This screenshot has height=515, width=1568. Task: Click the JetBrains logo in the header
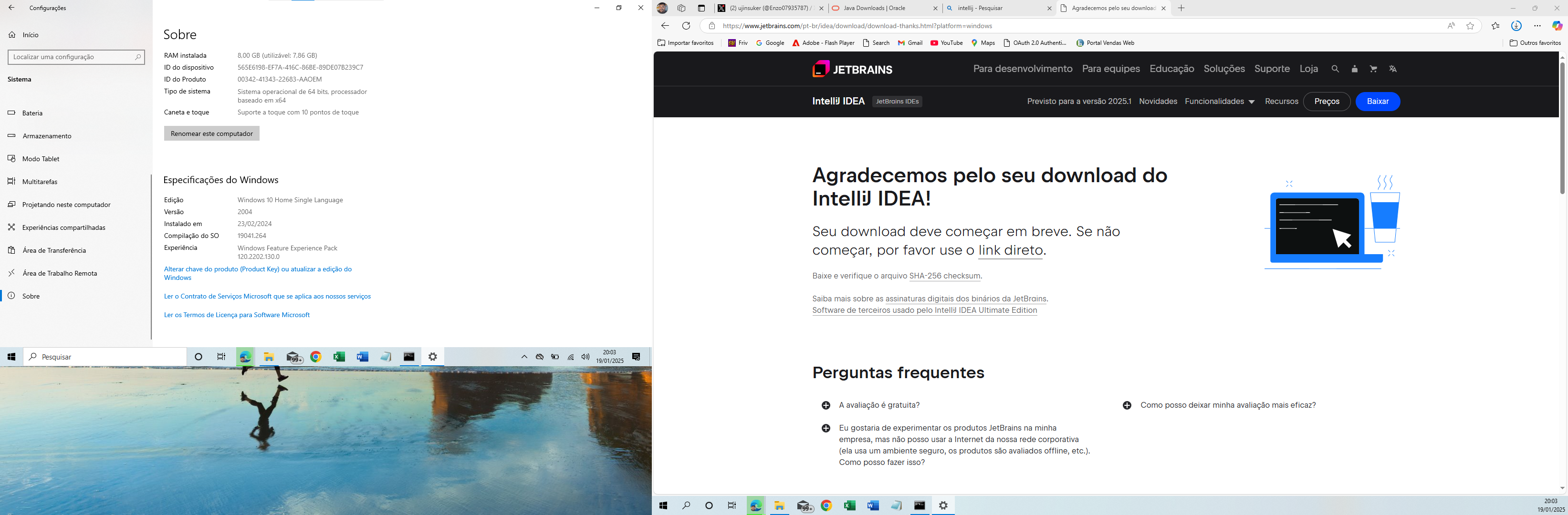pyautogui.click(x=852, y=69)
